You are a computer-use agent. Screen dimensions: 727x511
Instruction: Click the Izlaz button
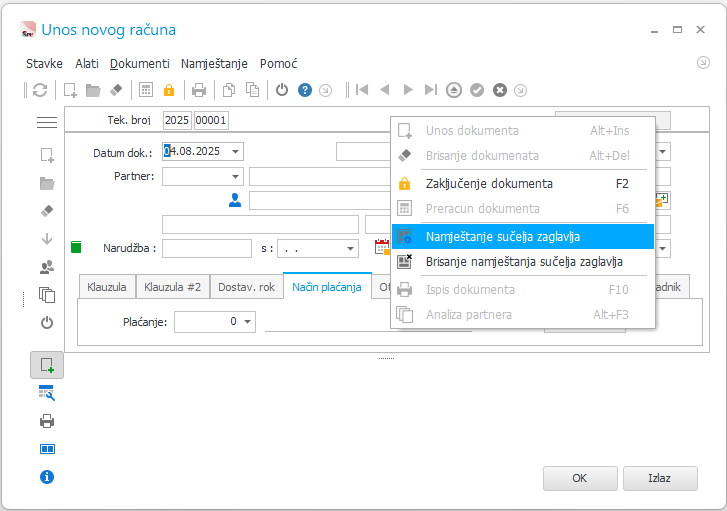point(660,478)
